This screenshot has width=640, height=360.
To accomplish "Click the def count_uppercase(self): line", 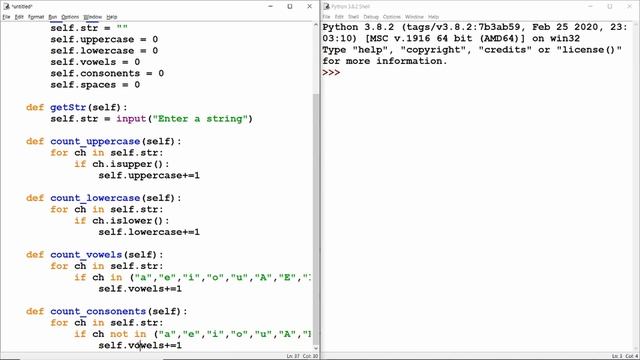I will [104, 142].
